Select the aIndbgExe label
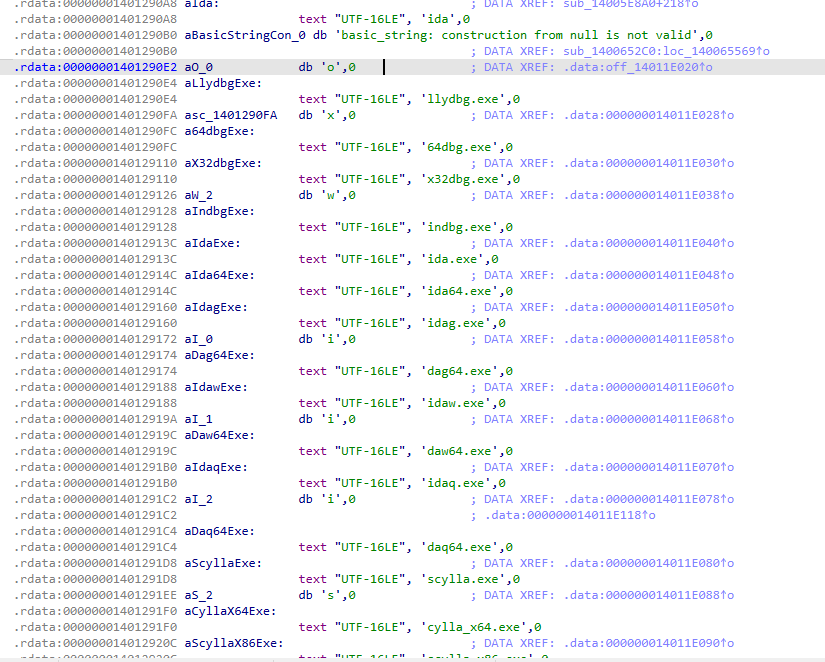The image size is (825, 662). (220, 211)
